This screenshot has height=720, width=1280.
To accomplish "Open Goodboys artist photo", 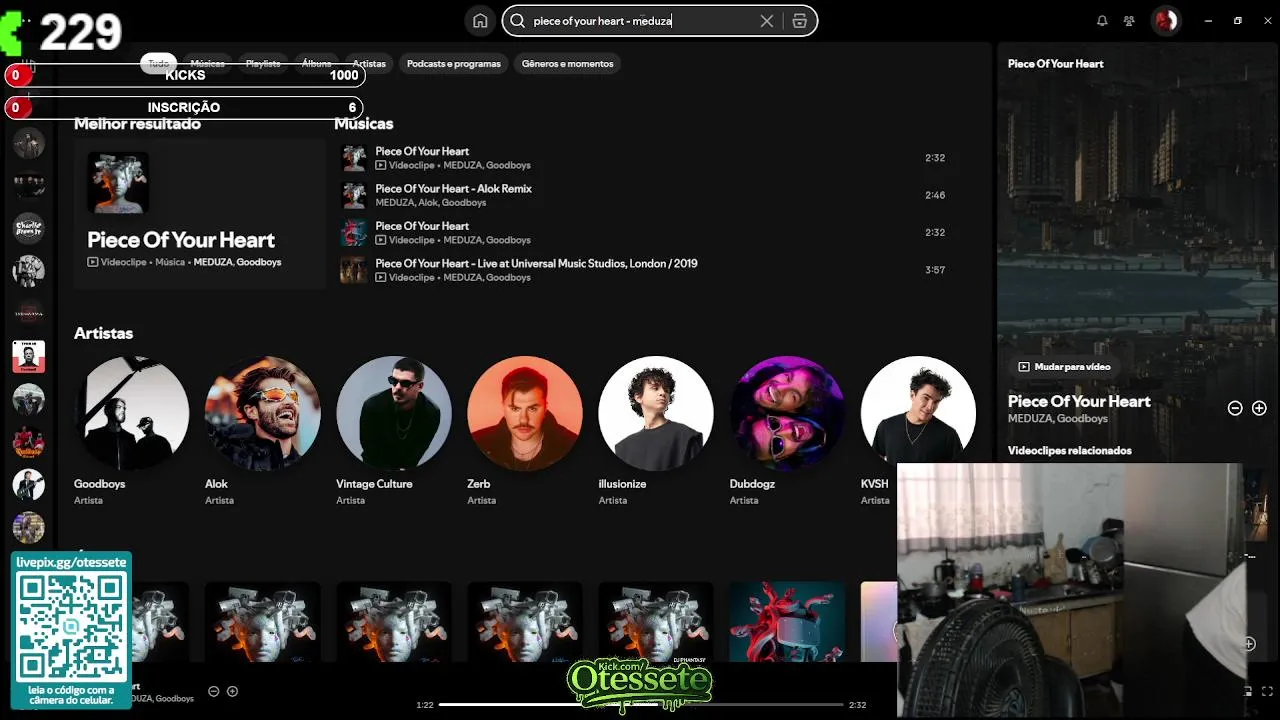I will [131, 413].
